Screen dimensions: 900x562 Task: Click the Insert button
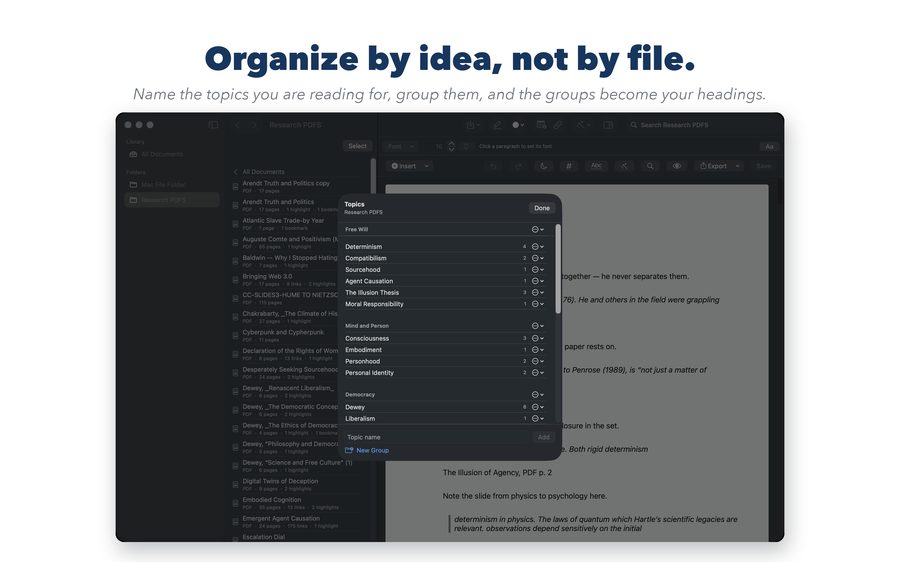coord(404,166)
